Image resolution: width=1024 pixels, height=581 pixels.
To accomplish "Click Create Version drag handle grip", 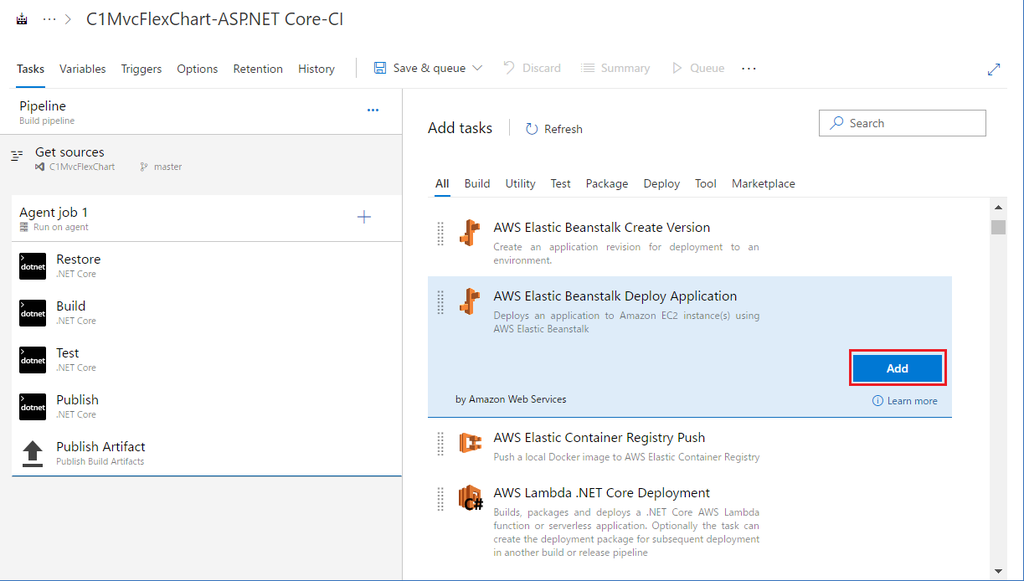I will 440,233.
